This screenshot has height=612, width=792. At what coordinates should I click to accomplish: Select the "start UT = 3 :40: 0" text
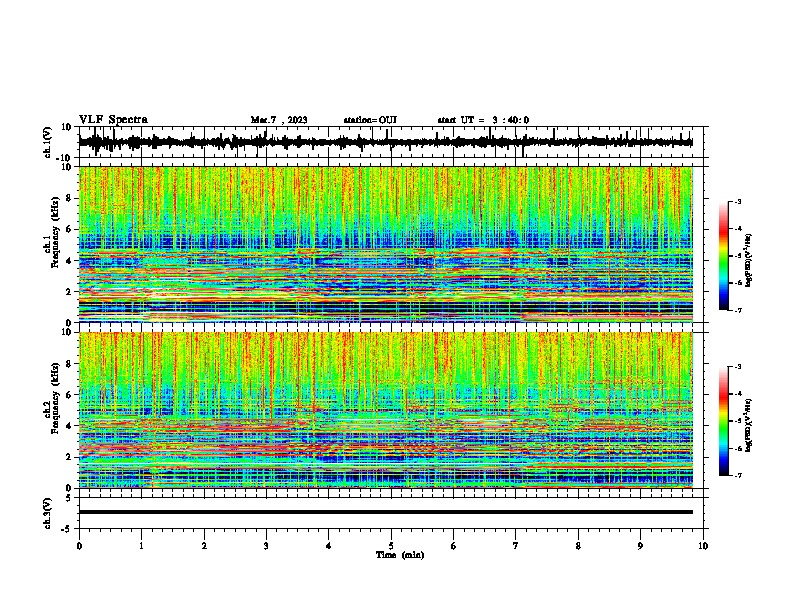[x=483, y=120]
